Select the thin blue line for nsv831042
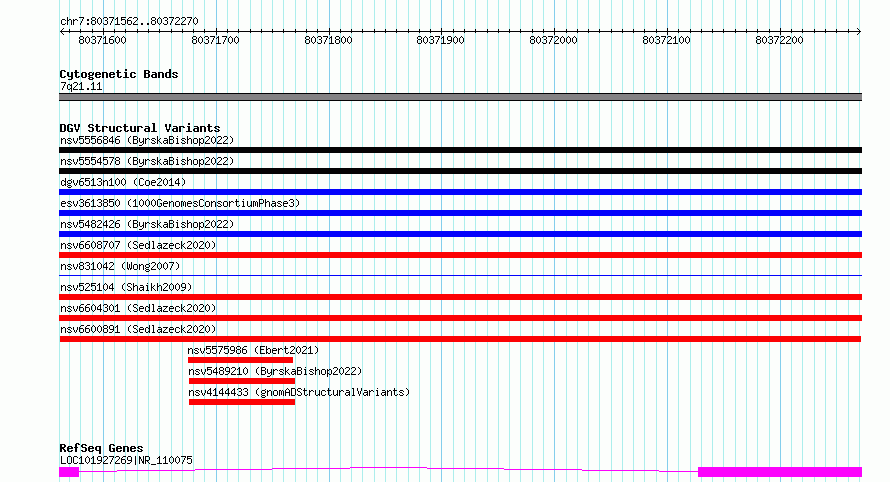The height and width of the screenshot is (482, 890). (x=460, y=276)
